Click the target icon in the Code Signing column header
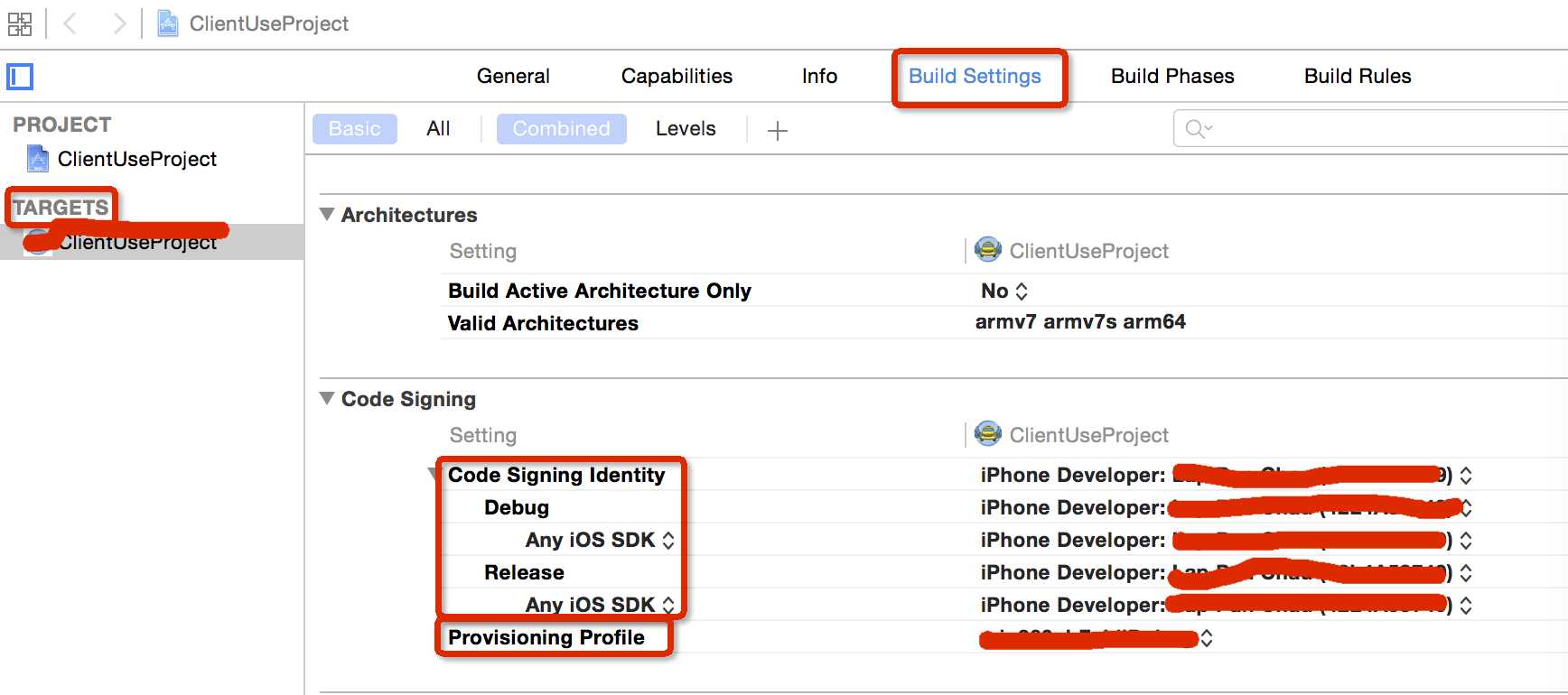This screenshot has width=1568, height=695. (x=988, y=433)
